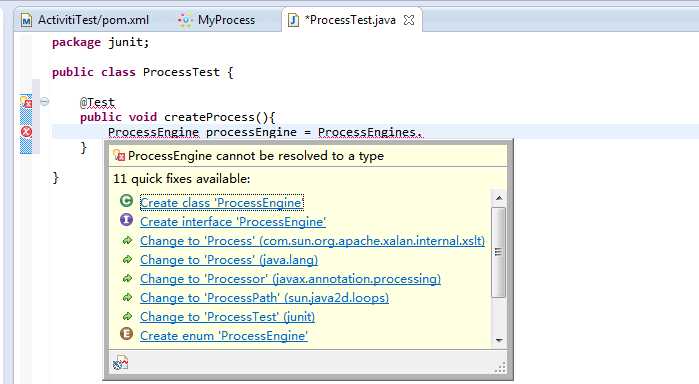This screenshot has height=384, width=699.
Task: Change to 'Process' (java.lang)
Action: (x=229, y=260)
